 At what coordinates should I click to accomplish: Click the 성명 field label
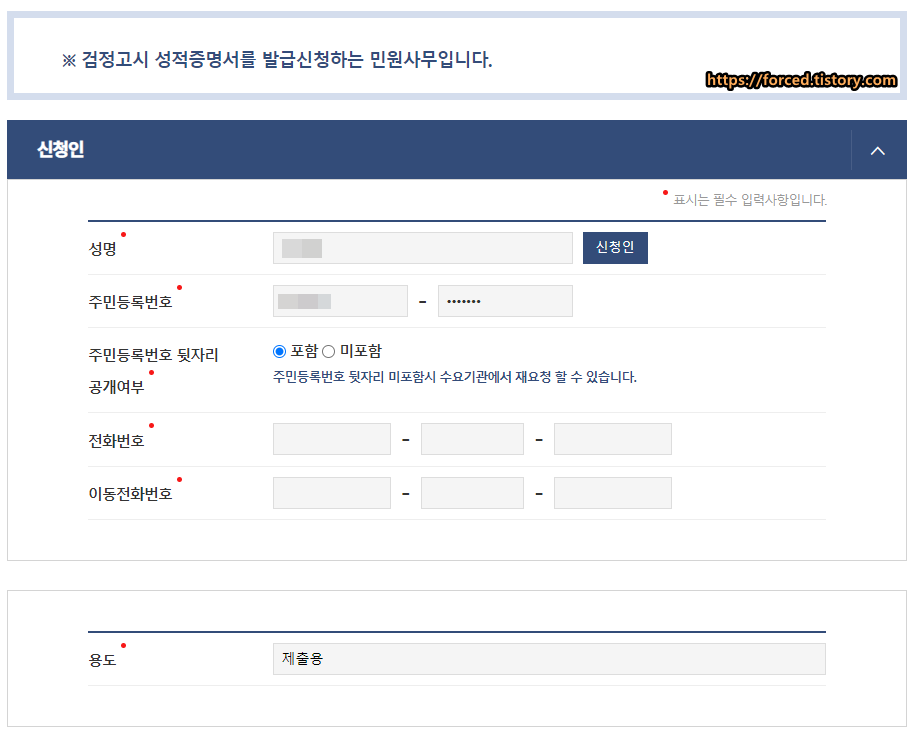[x=103, y=249]
